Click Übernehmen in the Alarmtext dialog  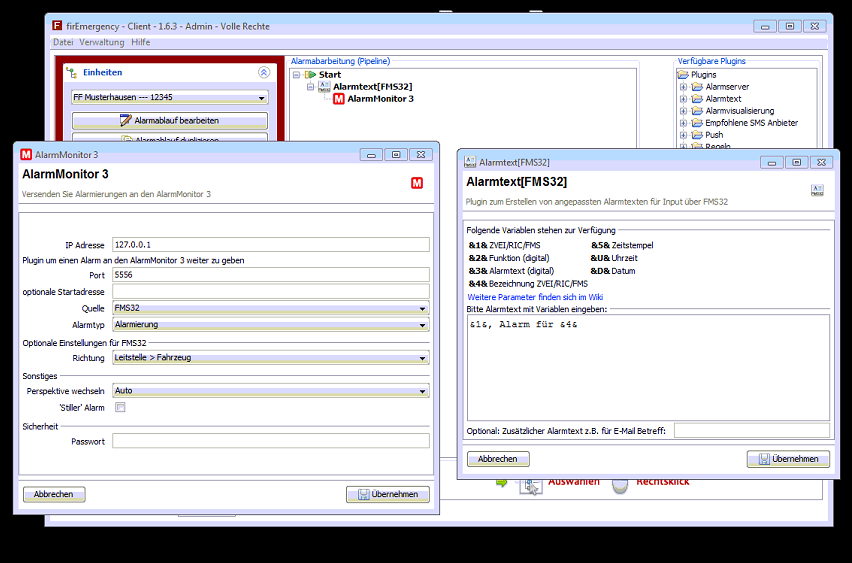click(x=788, y=459)
